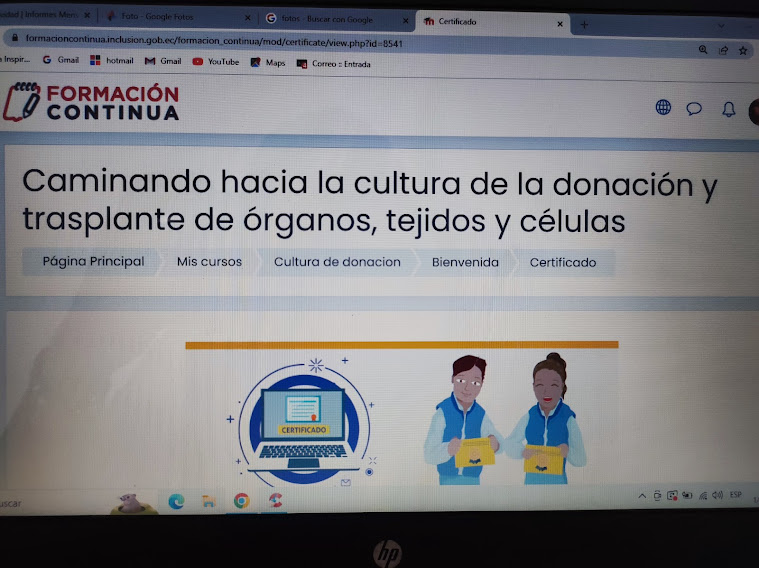The width and height of the screenshot is (759, 568).
Task: Open Cultura de donacion breadcrumb
Action: 337,262
